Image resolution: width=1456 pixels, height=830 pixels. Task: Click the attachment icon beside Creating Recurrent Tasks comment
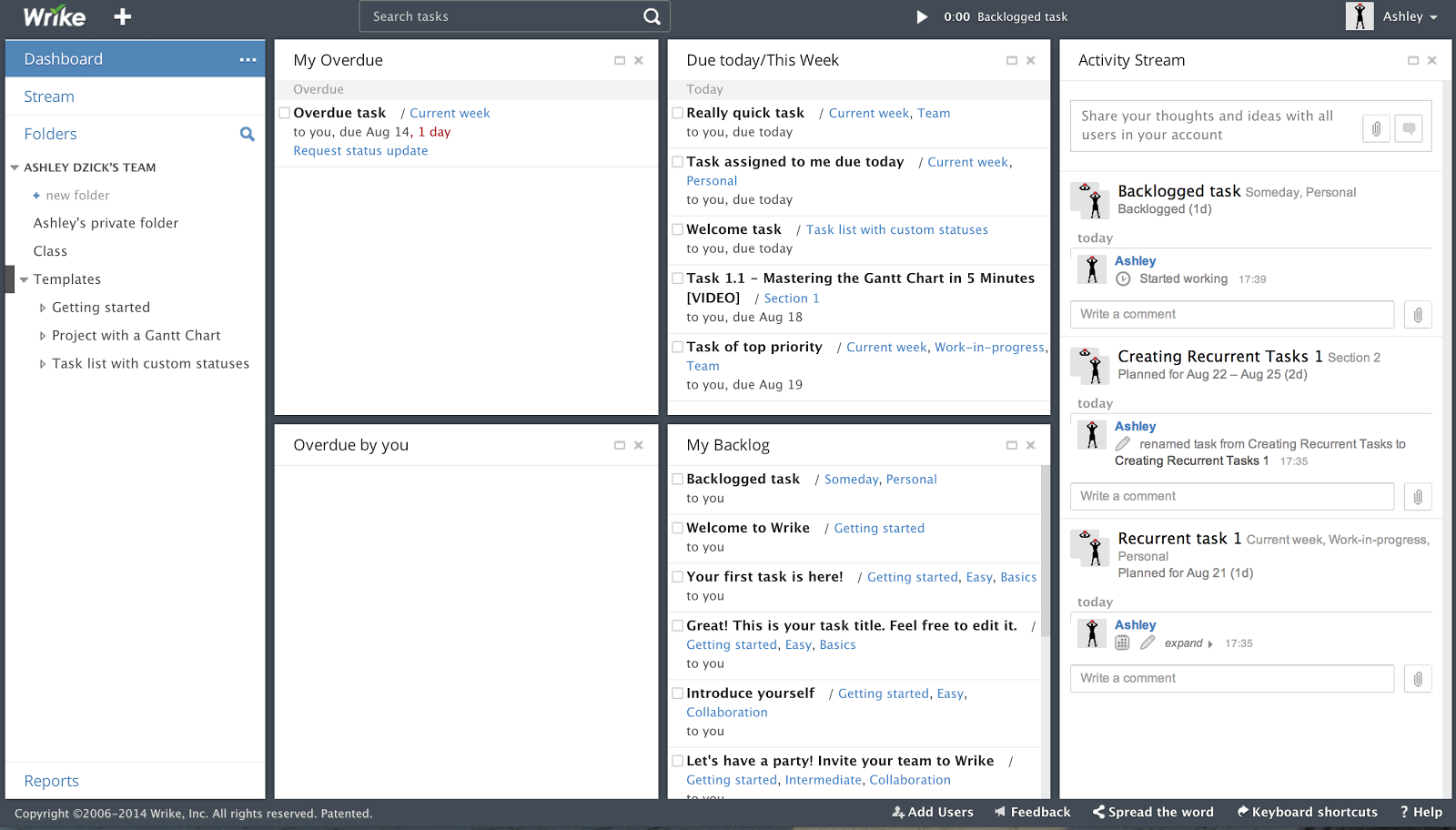tap(1418, 497)
